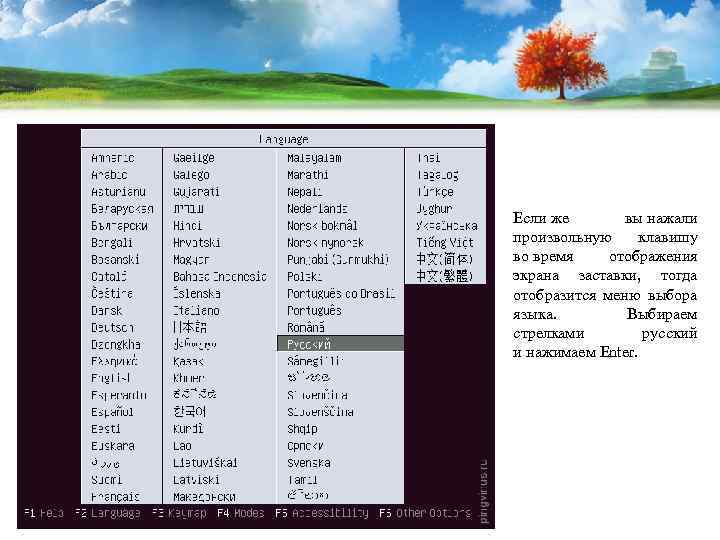The width and height of the screenshot is (720, 540).
Task: Select Suomi language
Action: (107, 480)
